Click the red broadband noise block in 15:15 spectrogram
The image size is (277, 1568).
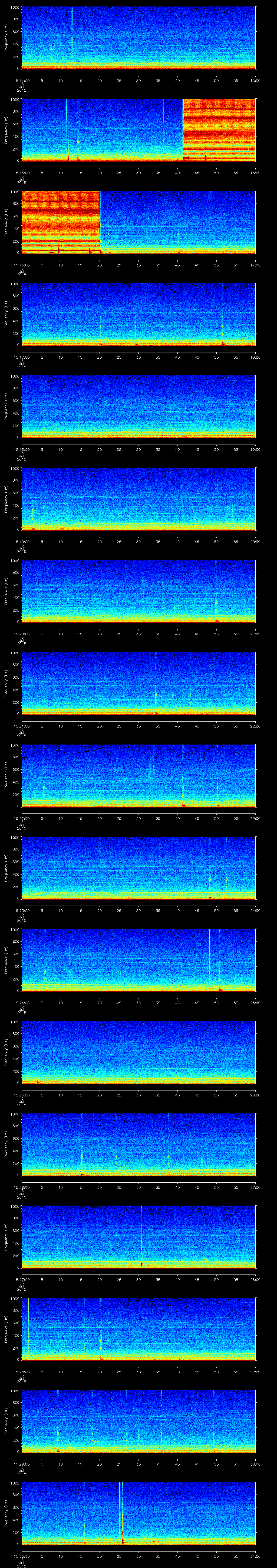point(219,130)
